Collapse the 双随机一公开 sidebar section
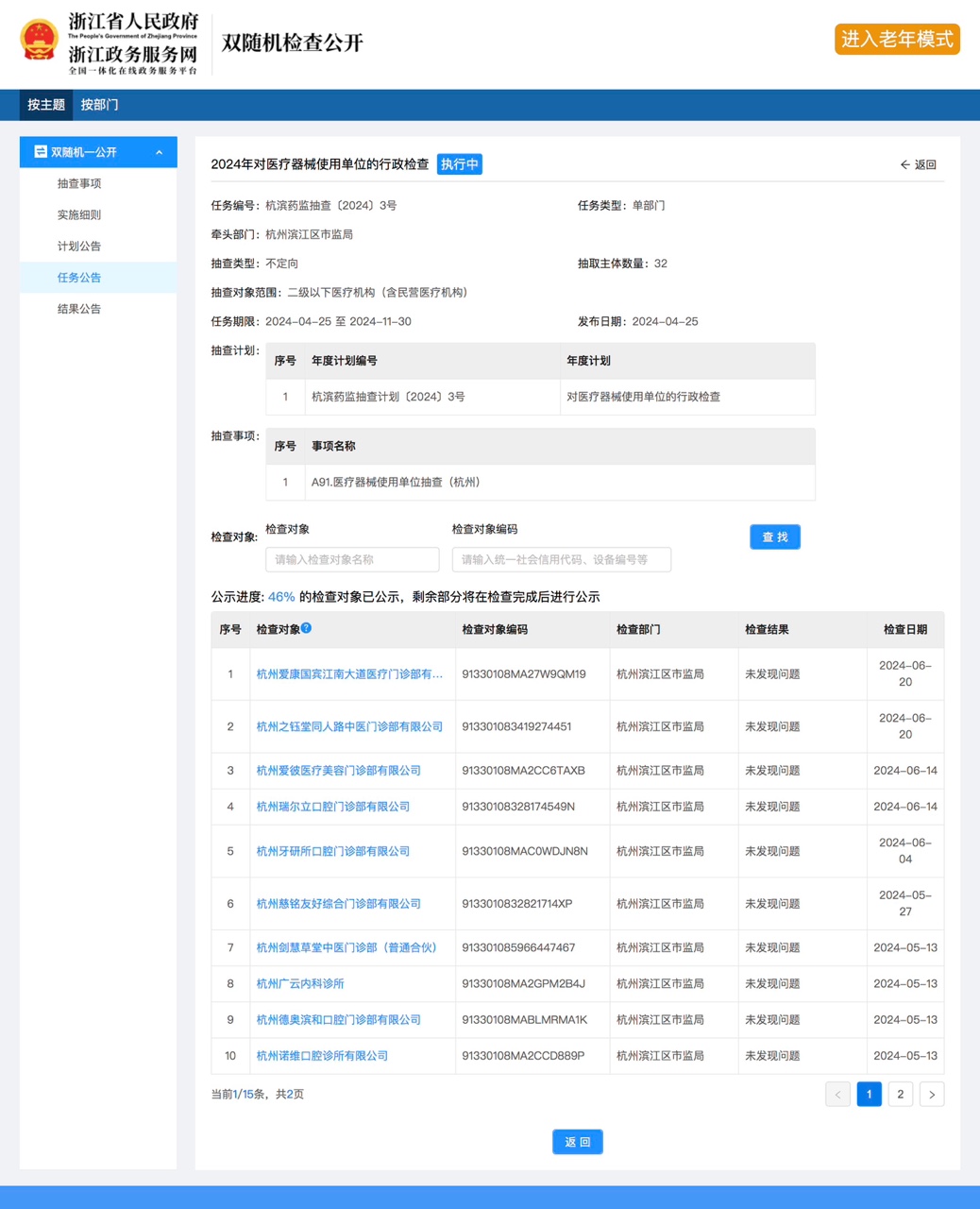Screen dimensions: 980x1209 tap(159, 152)
